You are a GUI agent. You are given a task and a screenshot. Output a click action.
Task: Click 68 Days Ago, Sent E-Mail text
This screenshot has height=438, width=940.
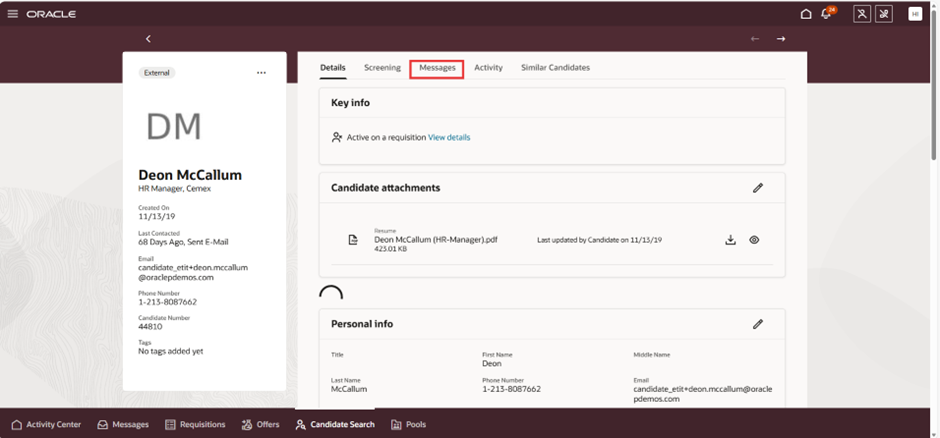point(183,242)
